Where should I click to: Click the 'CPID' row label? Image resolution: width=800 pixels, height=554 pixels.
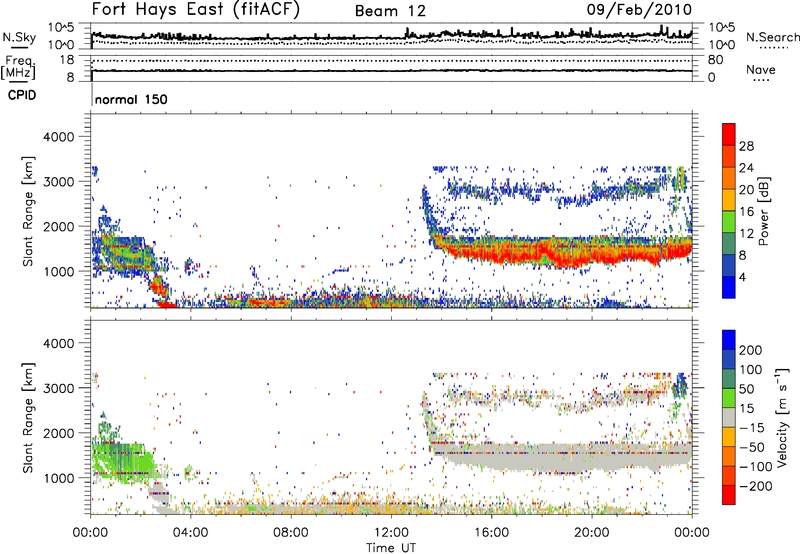point(22,95)
